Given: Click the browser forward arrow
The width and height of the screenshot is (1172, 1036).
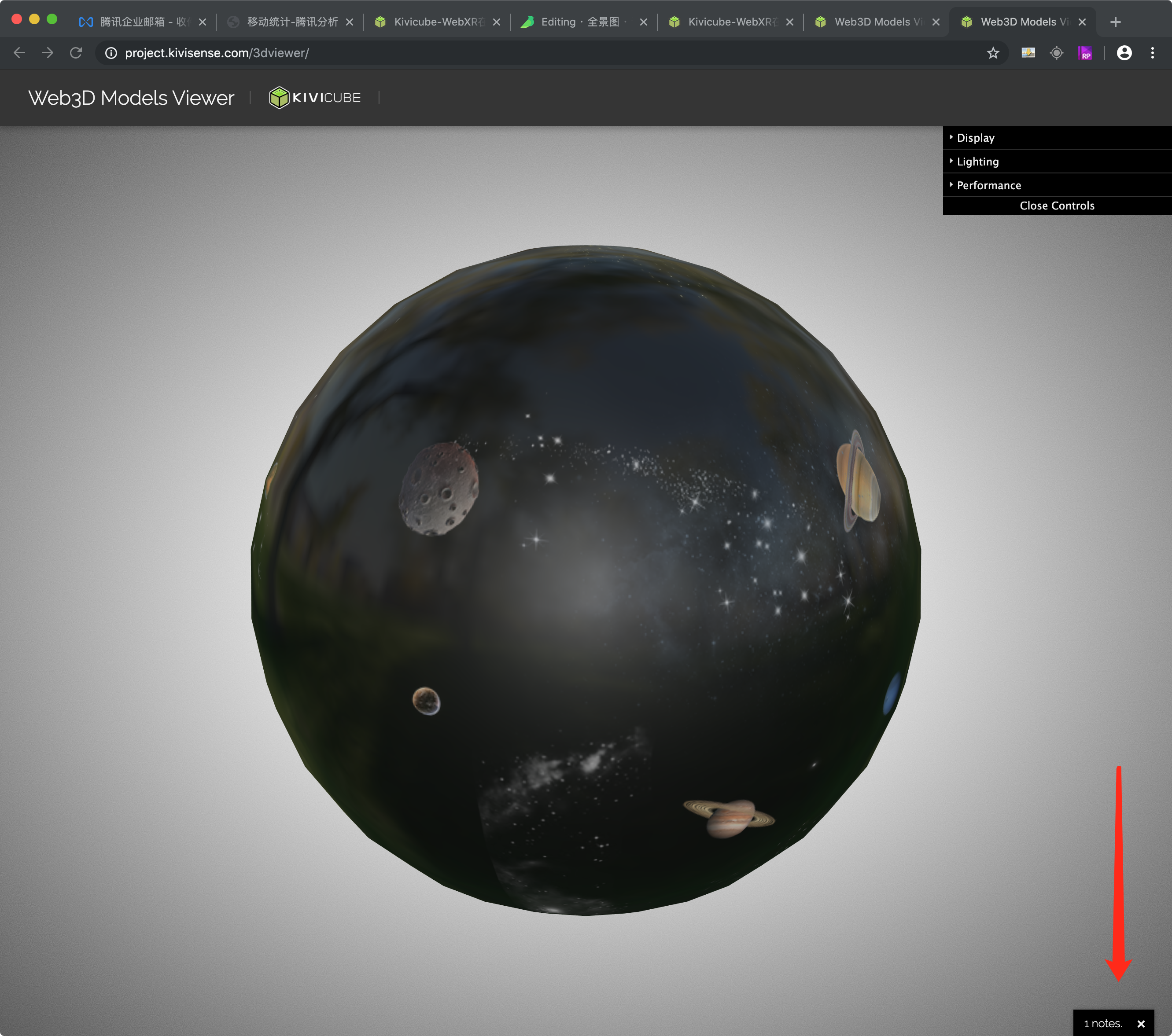Looking at the screenshot, I should 48,53.
